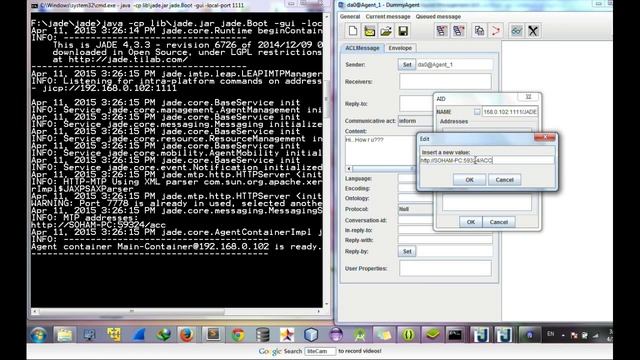Click the colorful star taskbar icon

click(x=287, y=335)
